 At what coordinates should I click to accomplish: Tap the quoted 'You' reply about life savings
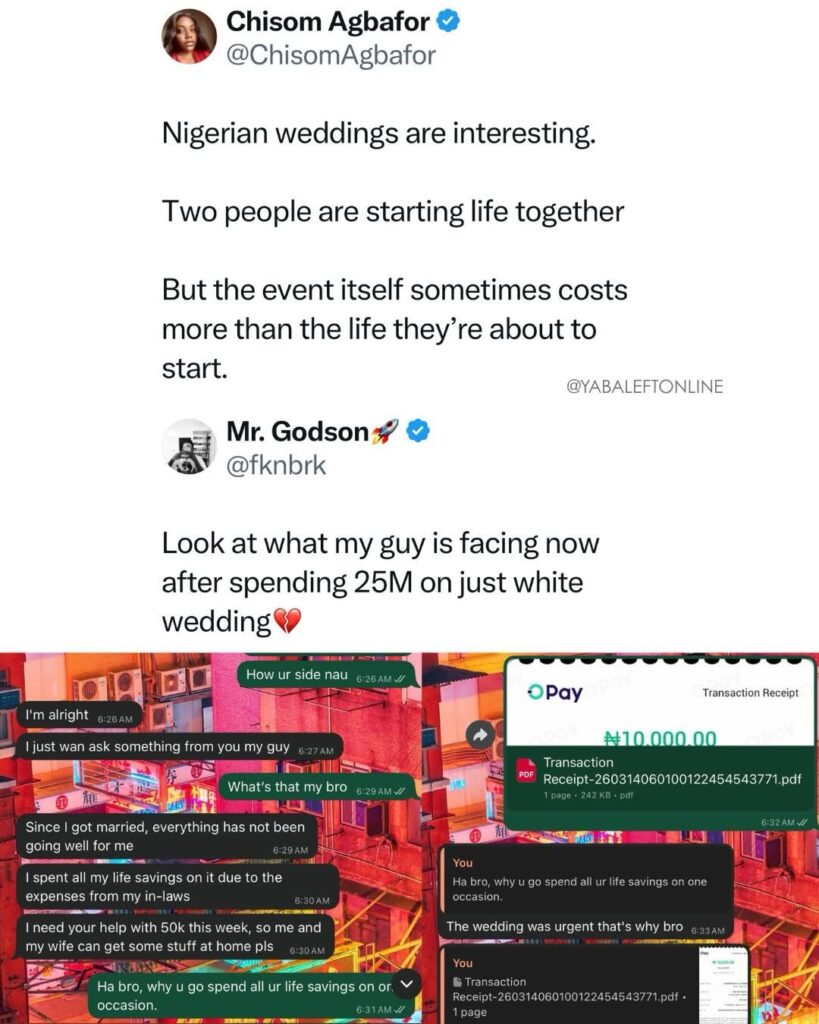(585, 880)
